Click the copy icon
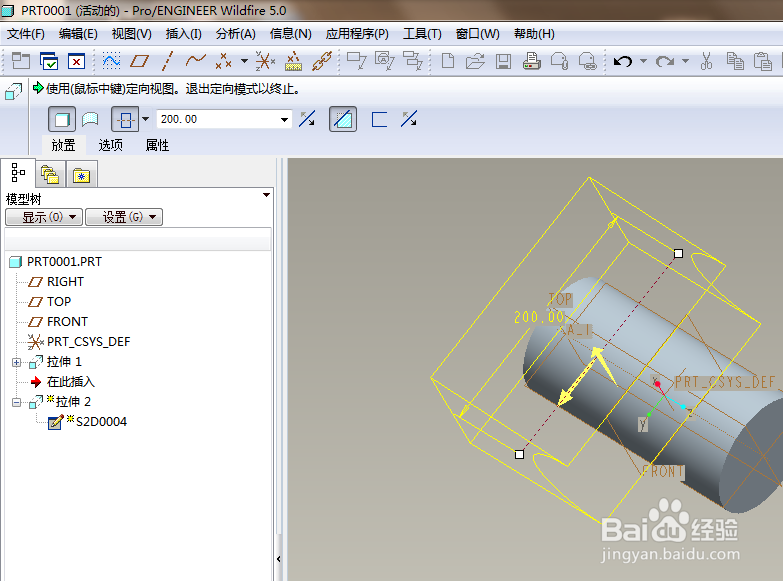Viewport: 783px width, 581px height. (x=735, y=61)
